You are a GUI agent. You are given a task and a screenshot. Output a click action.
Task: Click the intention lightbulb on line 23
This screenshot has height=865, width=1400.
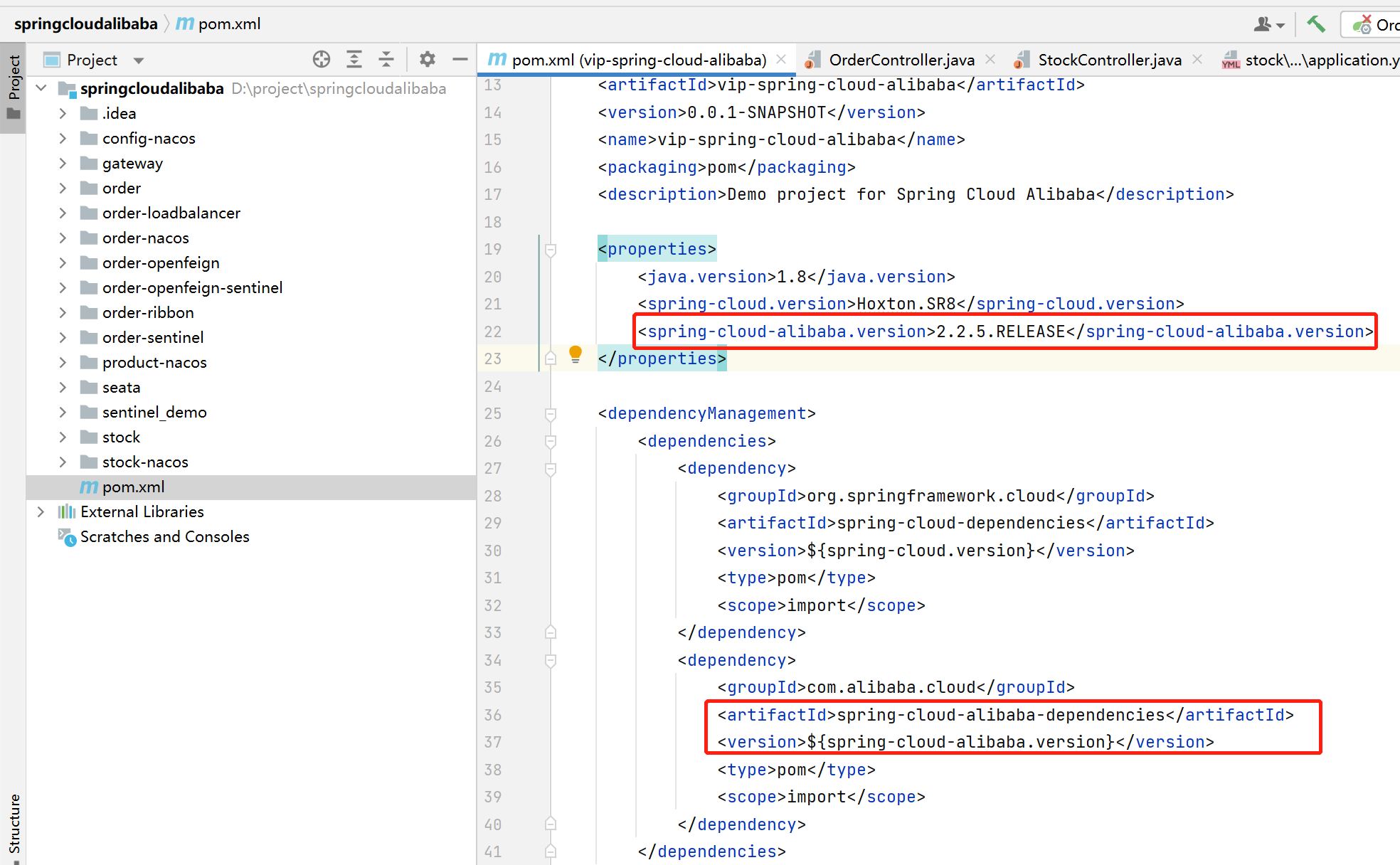(x=576, y=354)
